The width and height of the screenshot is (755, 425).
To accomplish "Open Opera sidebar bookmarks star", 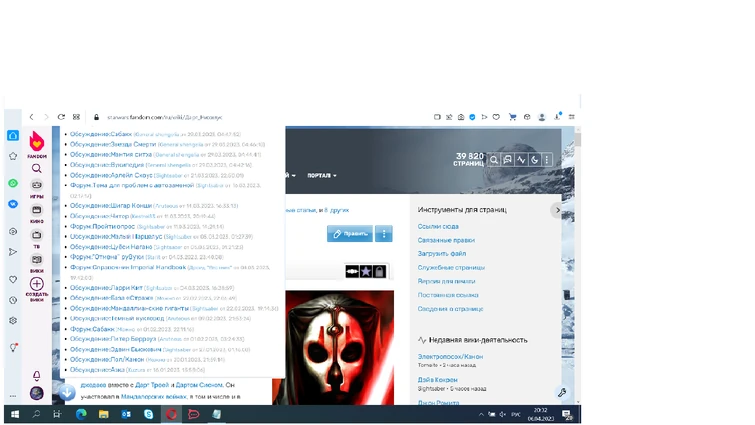I will click(x=13, y=156).
